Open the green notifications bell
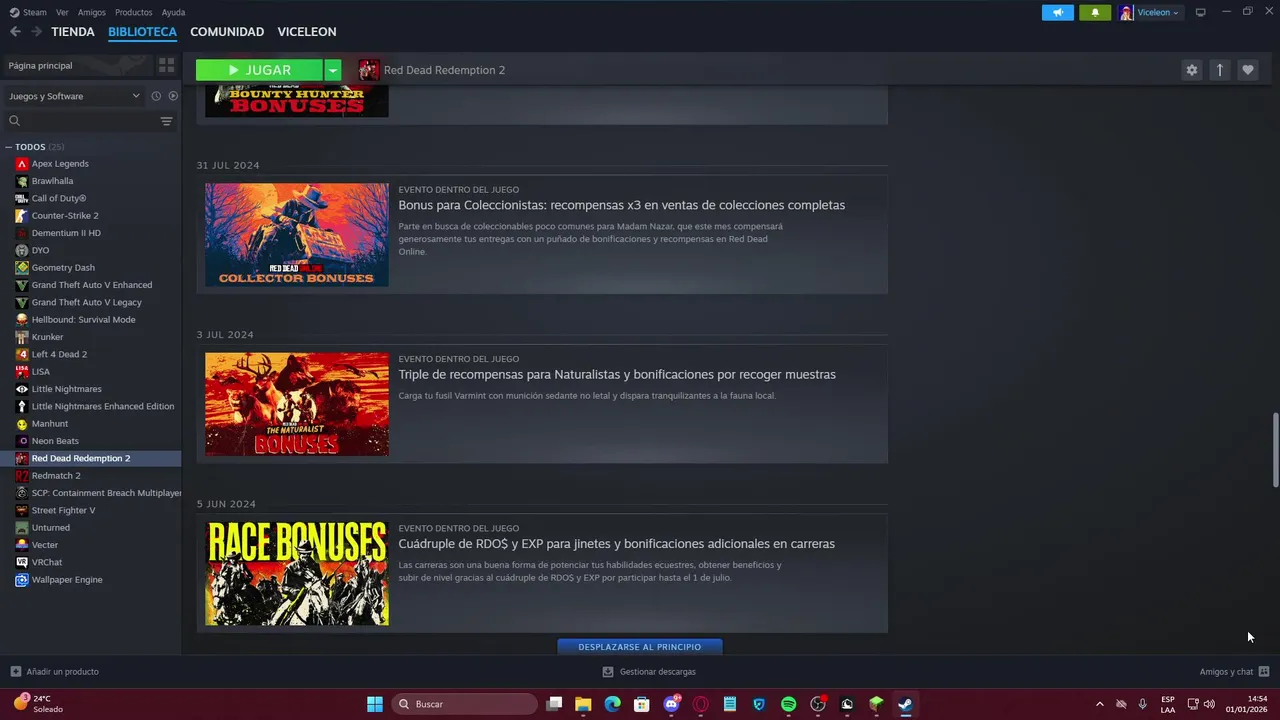The width and height of the screenshot is (1280, 720). pyautogui.click(x=1095, y=12)
